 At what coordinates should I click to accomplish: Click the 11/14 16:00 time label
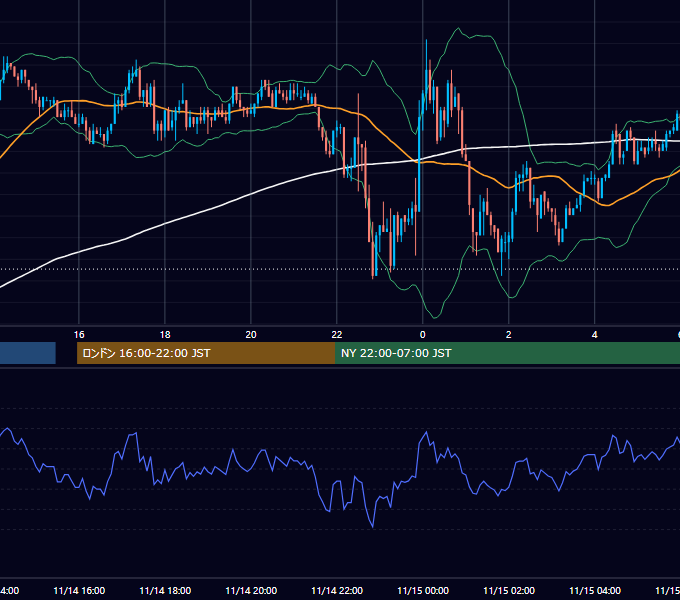[x=79, y=591]
